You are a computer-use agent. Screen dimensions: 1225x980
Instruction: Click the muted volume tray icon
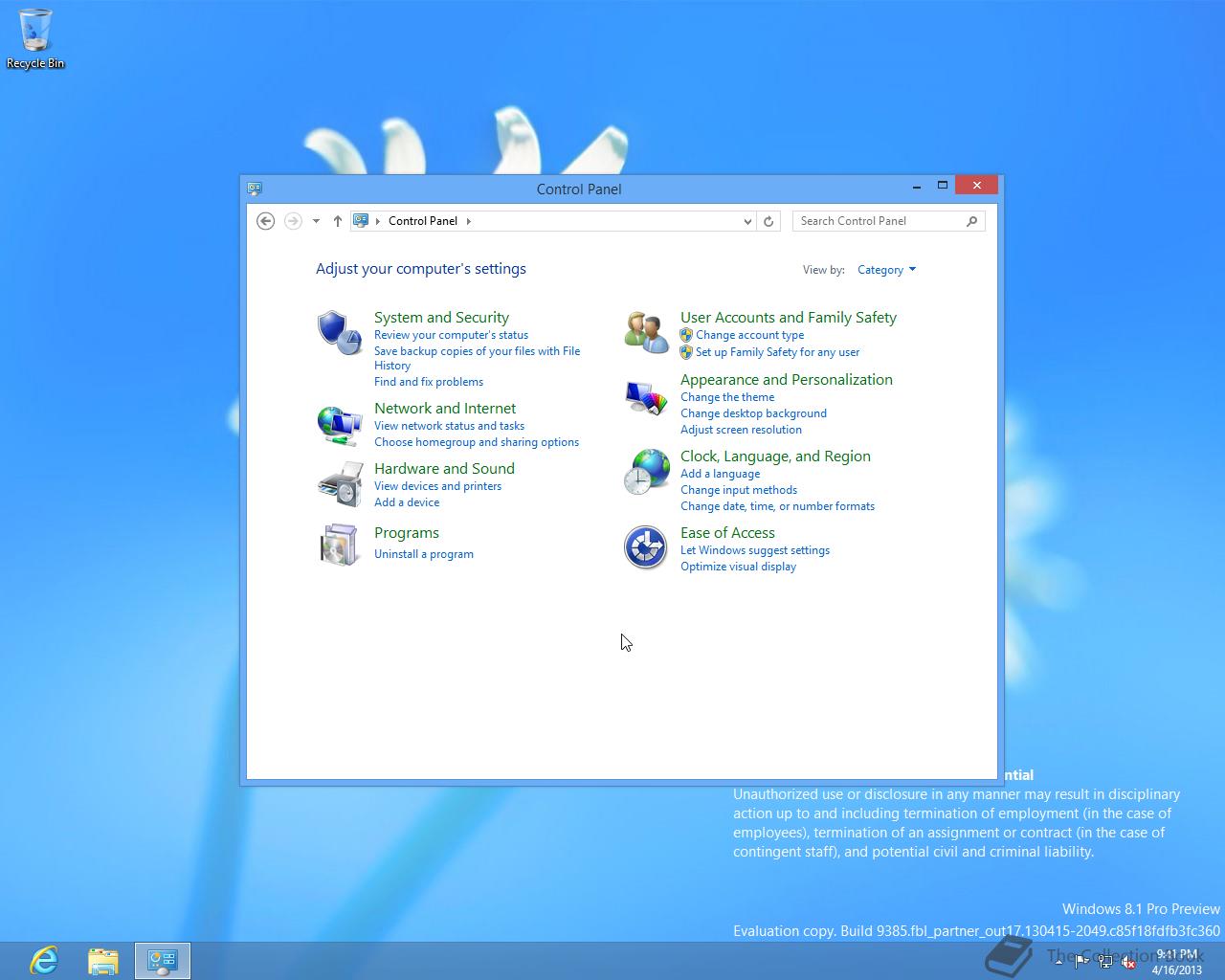pos(1128,962)
